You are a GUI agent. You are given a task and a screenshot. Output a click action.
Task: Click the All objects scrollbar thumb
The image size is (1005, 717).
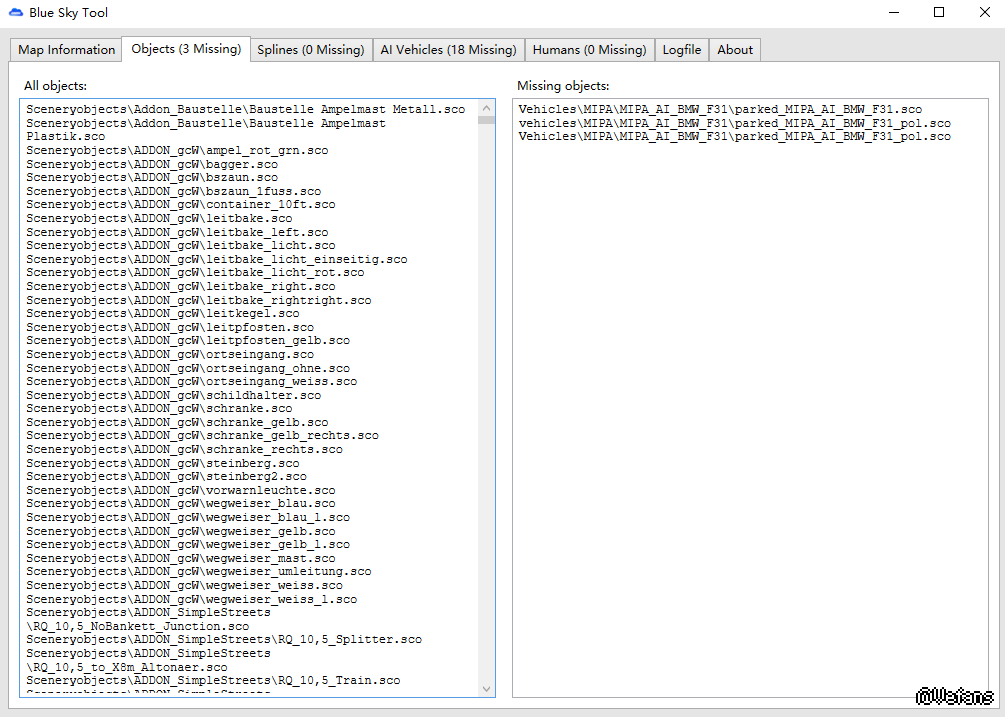coord(486,119)
